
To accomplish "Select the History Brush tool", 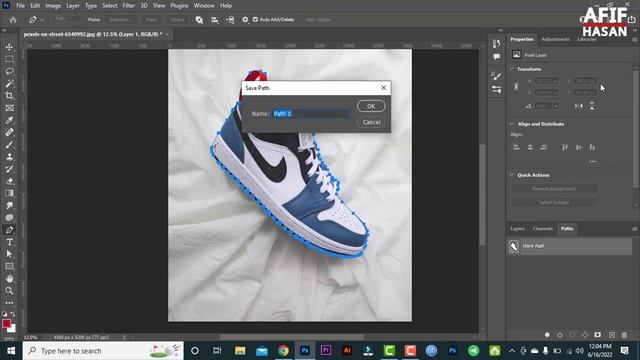I will (x=9, y=169).
